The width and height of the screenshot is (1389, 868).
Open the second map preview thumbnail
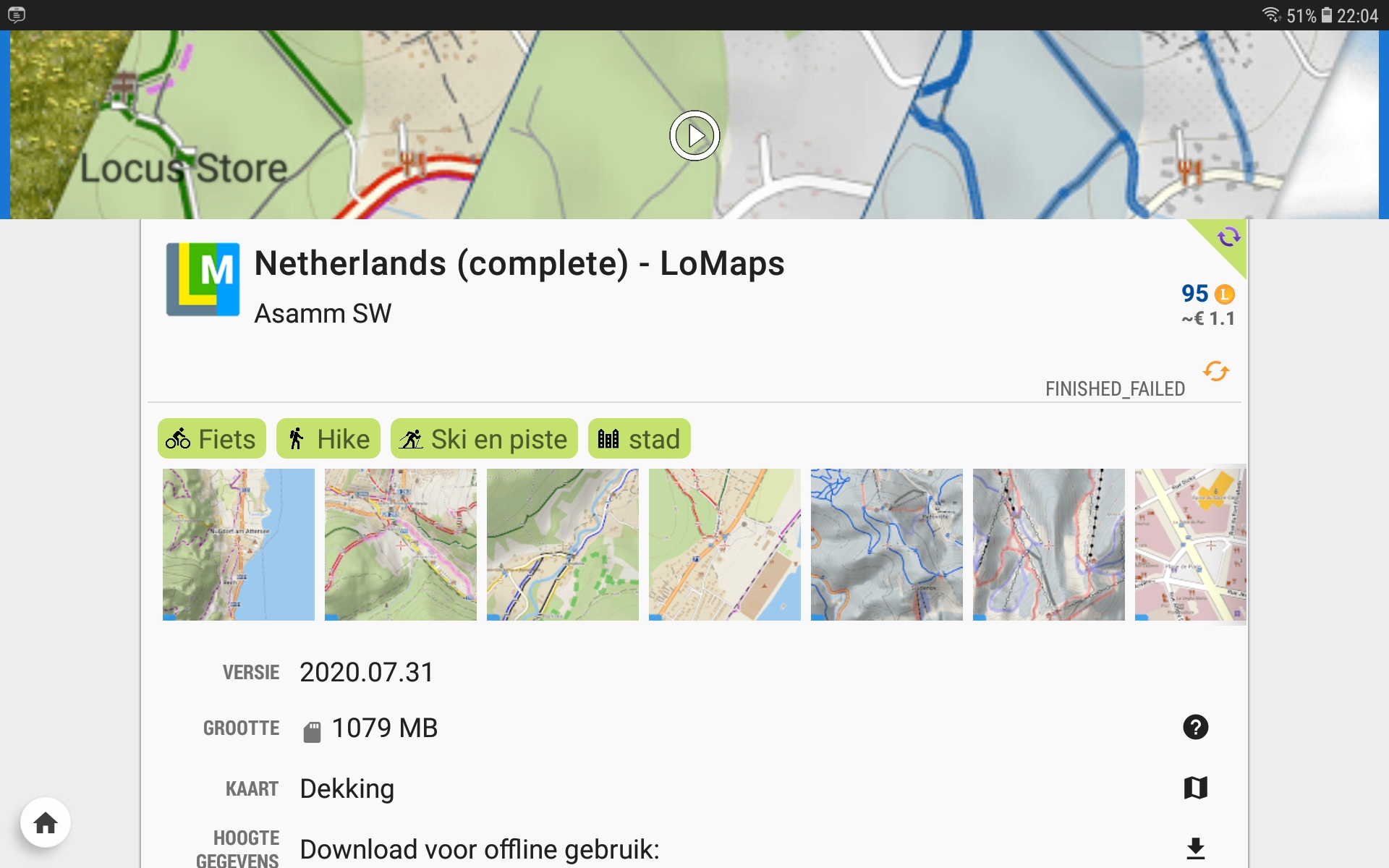click(401, 545)
